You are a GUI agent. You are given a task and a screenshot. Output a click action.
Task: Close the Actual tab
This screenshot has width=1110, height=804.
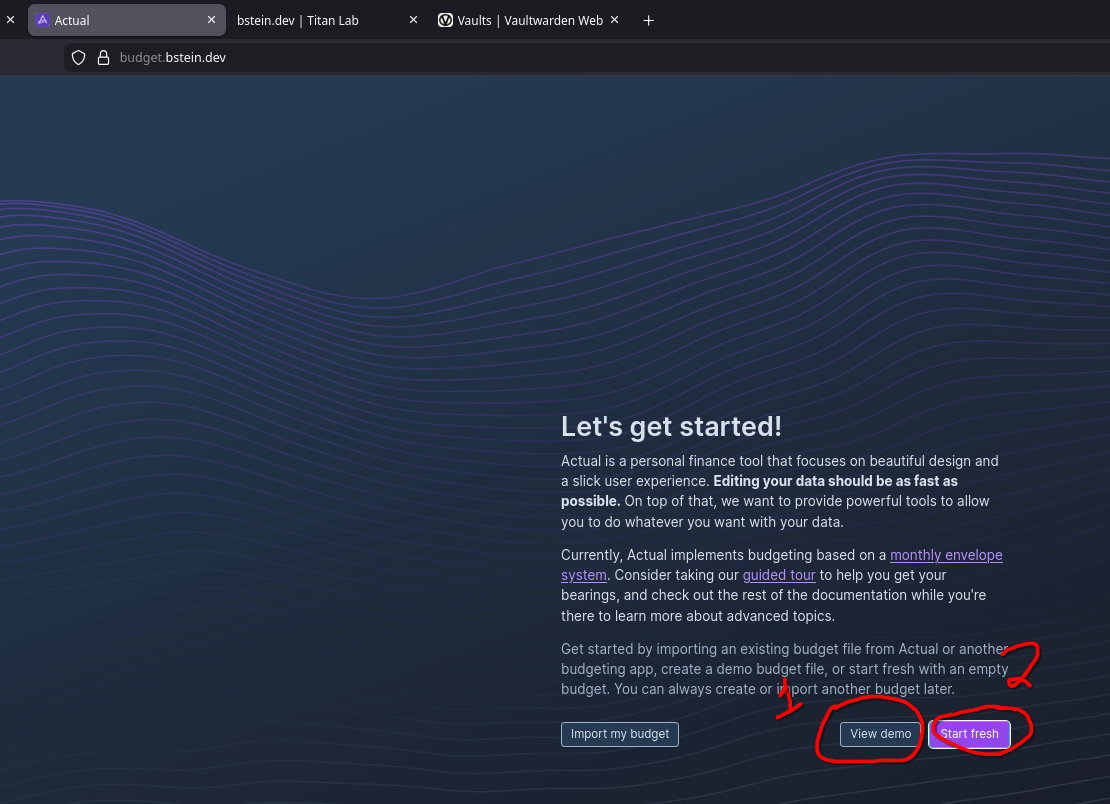(x=211, y=20)
